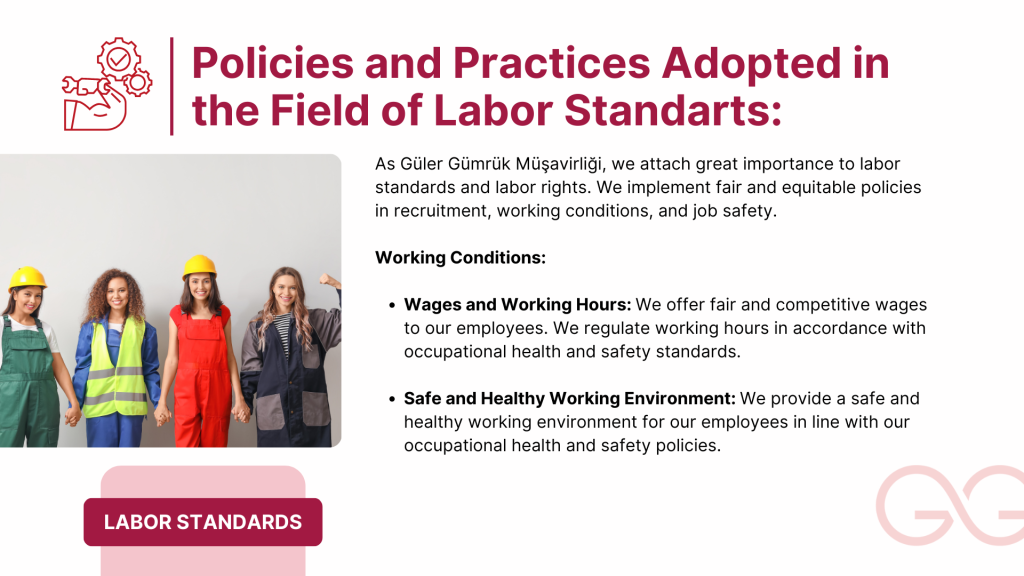
Task: Click the checkmark inside the large gear
Action: click(119, 60)
